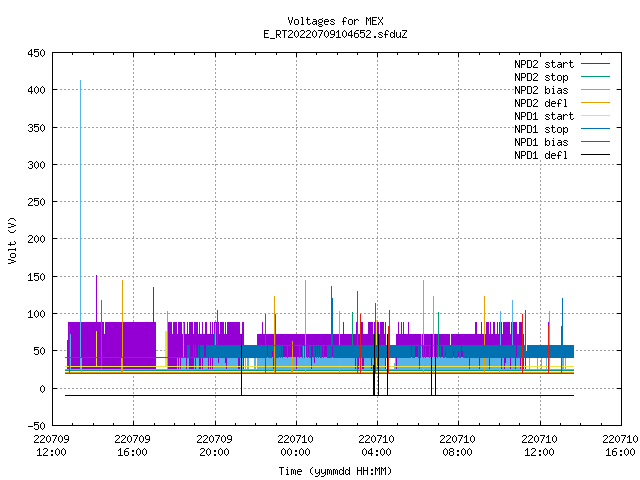Click black line sample beside NPD1 defl
The height and width of the screenshot is (480, 640).
coord(595,155)
